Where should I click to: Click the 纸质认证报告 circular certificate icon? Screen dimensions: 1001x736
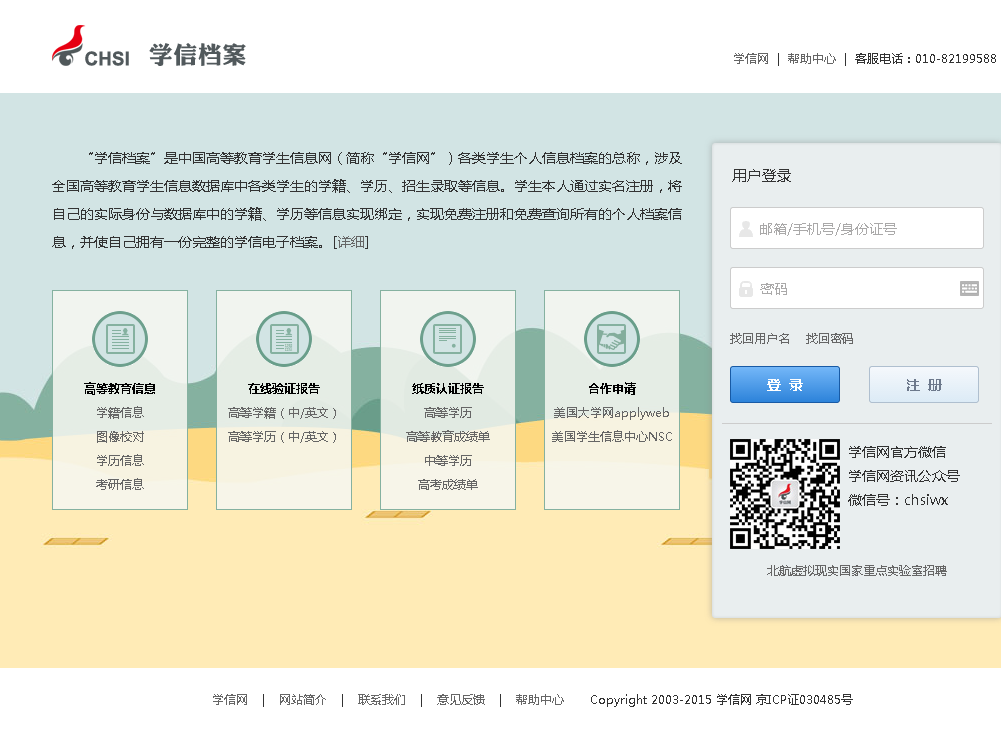click(447, 339)
